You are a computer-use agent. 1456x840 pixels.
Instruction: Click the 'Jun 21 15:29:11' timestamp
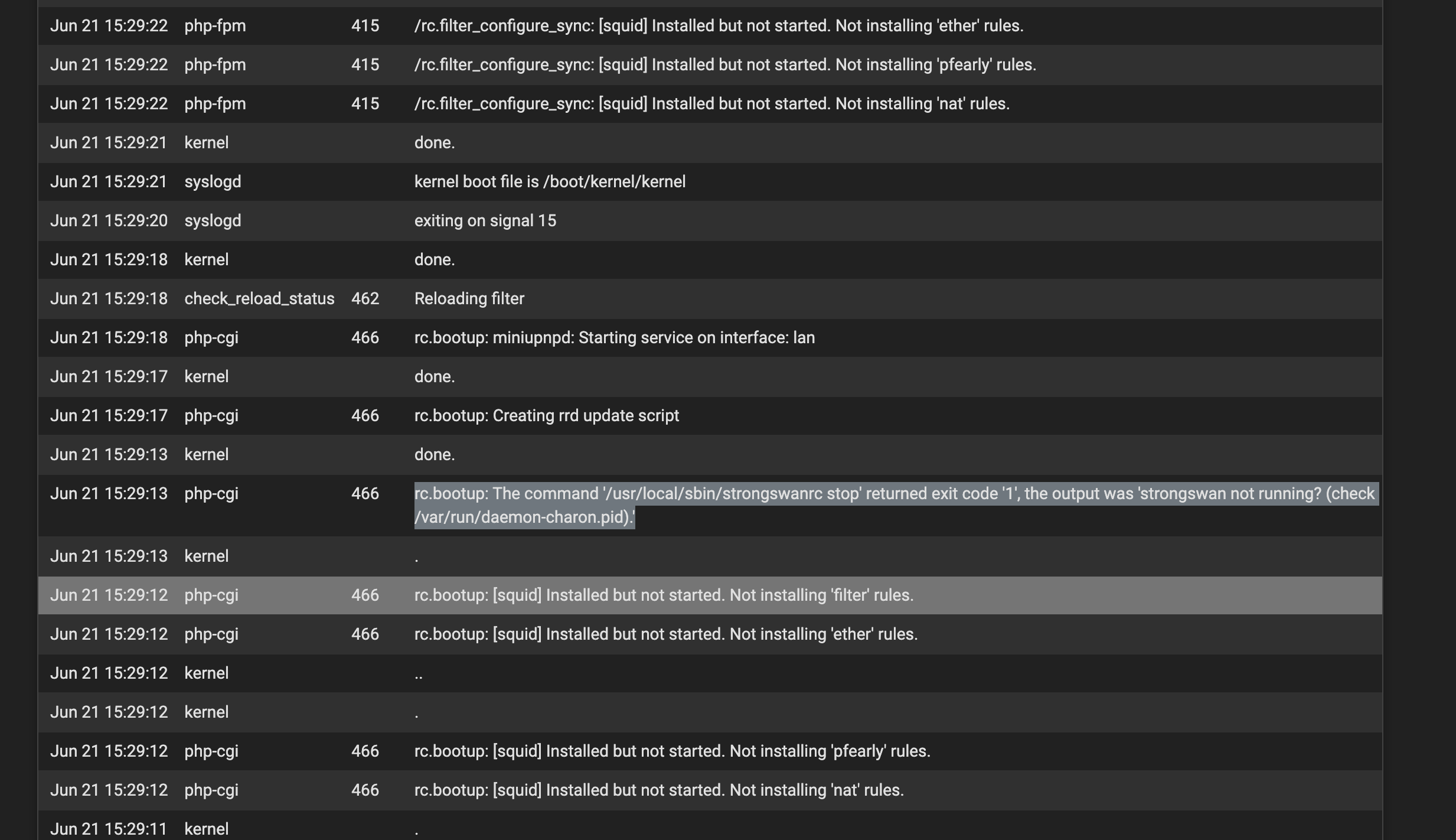coord(109,829)
